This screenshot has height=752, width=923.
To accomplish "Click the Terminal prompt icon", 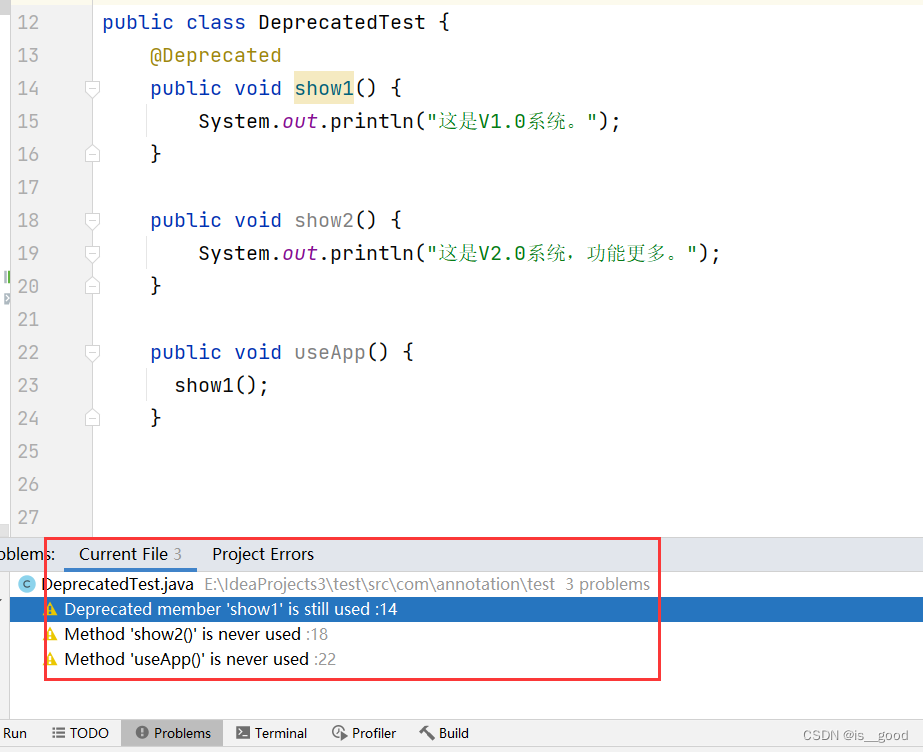I will [x=243, y=733].
